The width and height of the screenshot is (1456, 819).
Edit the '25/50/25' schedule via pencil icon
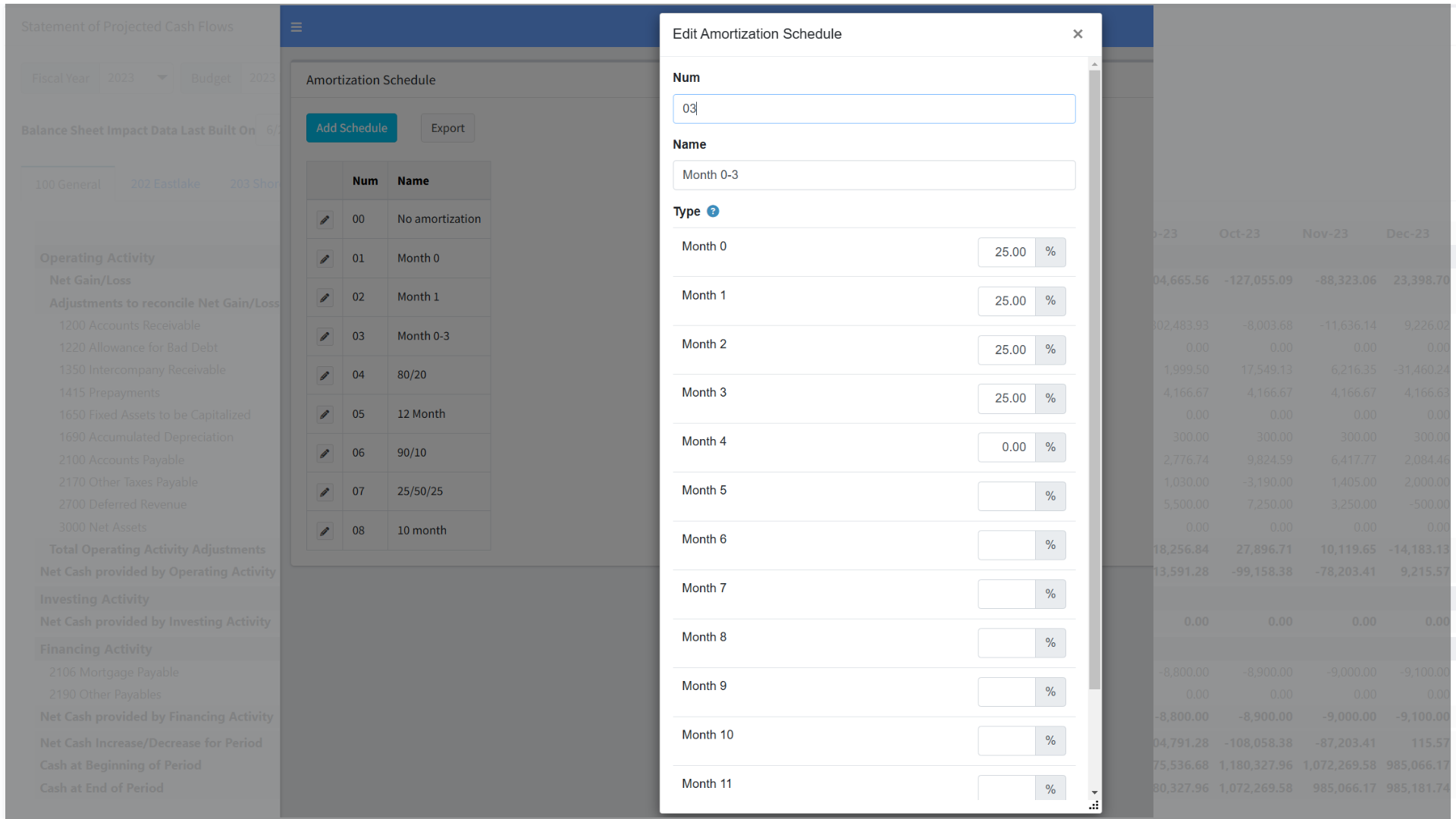[325, 491]
